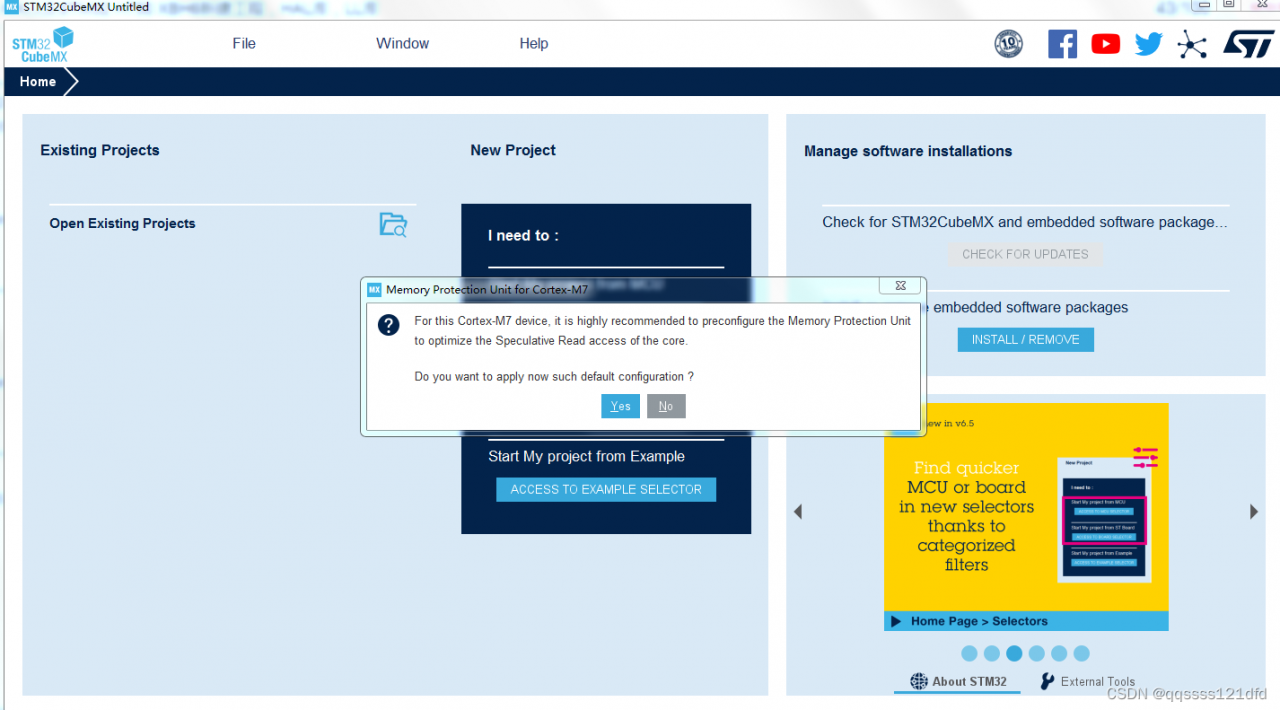The height and width of the screenshot is (710, 1280).
Task: Select the fourth carousel dot
Action: point(1037,653)
